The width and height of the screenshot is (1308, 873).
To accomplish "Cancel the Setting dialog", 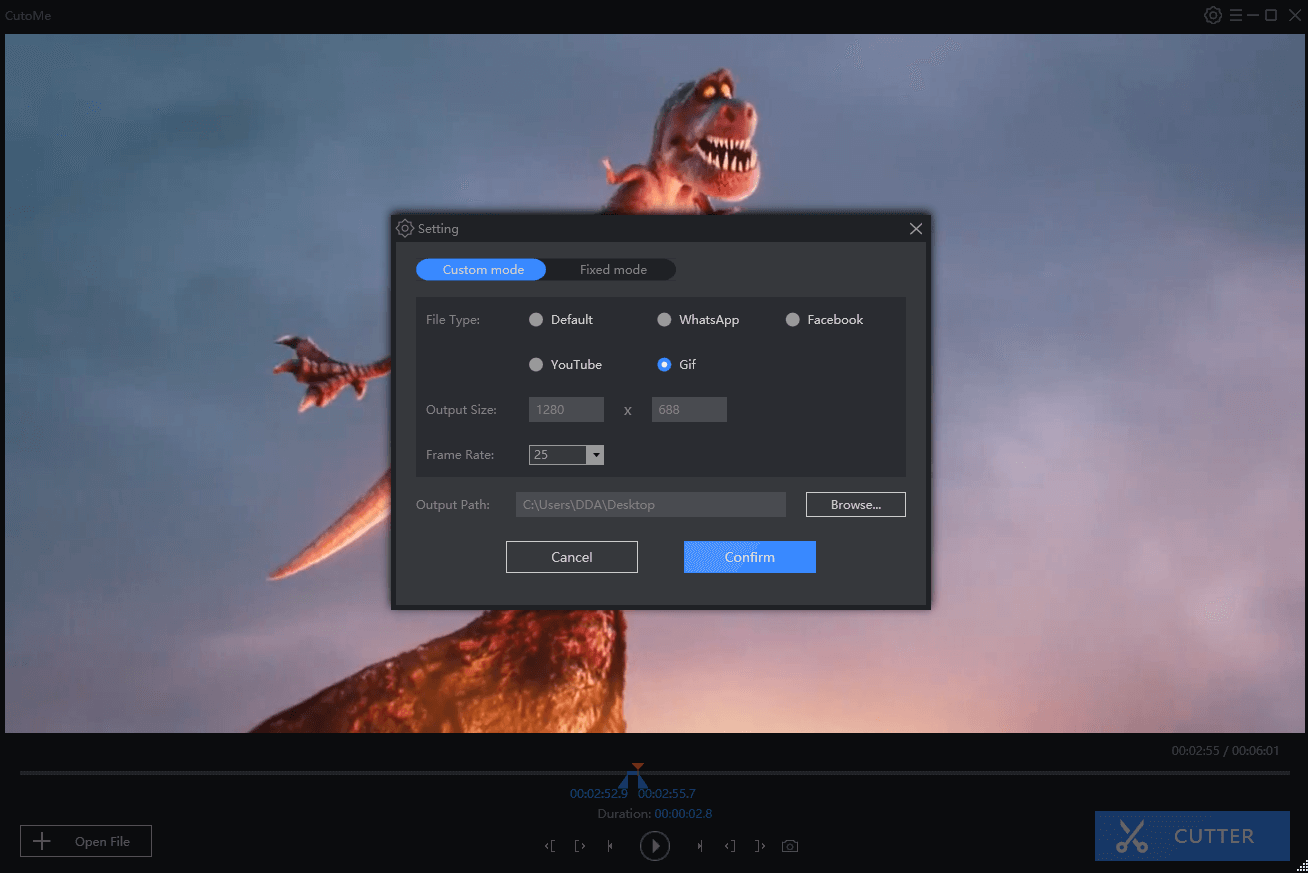I will tap(572, 557).
